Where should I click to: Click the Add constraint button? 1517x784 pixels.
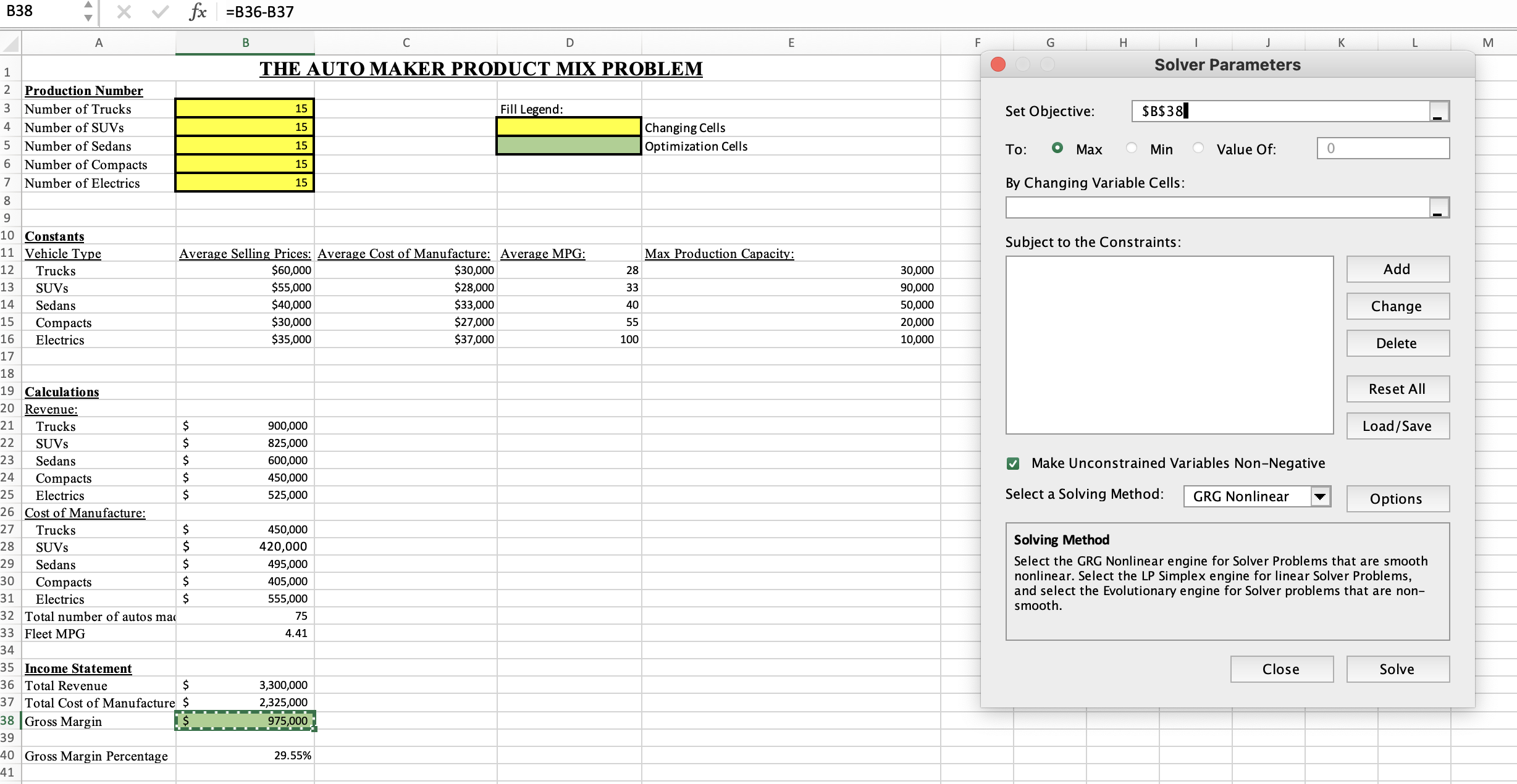[x=1397, y=269]
